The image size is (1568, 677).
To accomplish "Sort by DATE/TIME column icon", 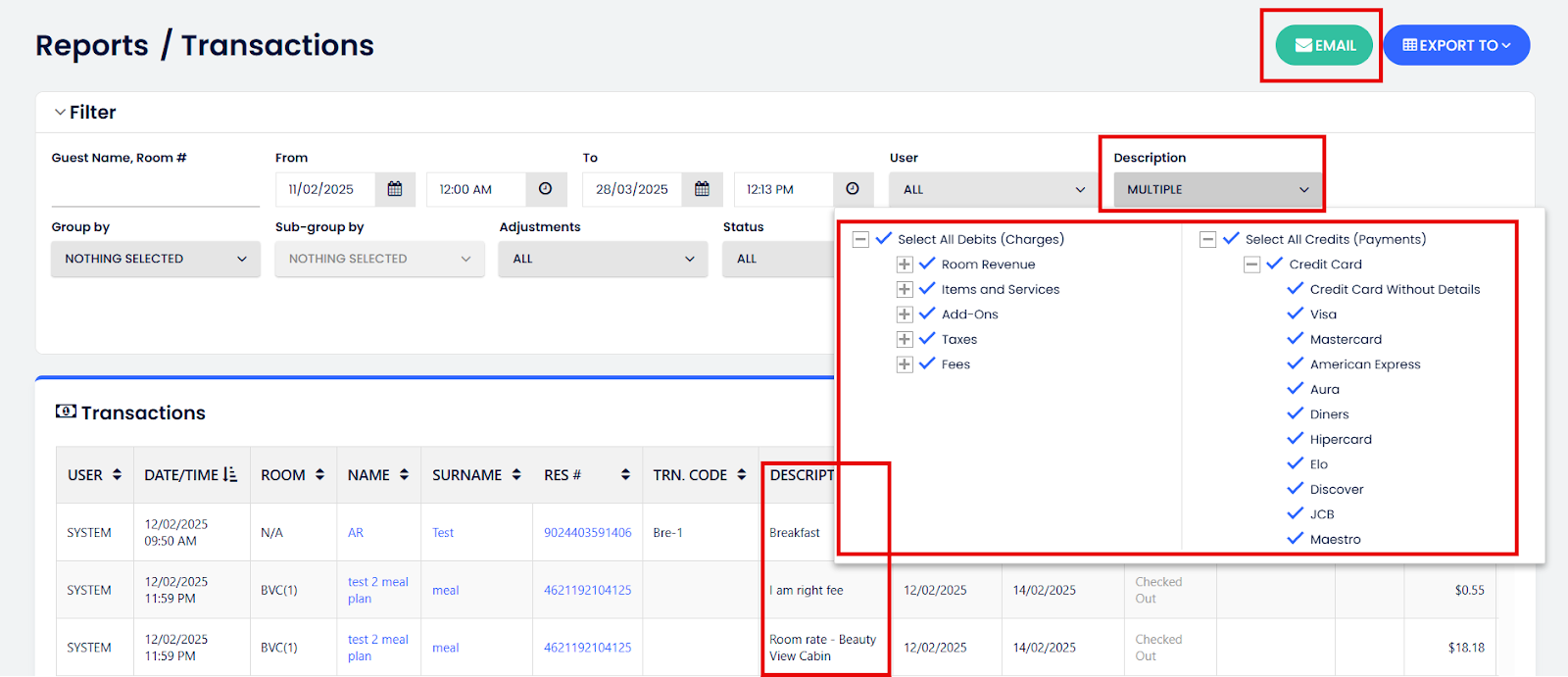I will [230, 475].
